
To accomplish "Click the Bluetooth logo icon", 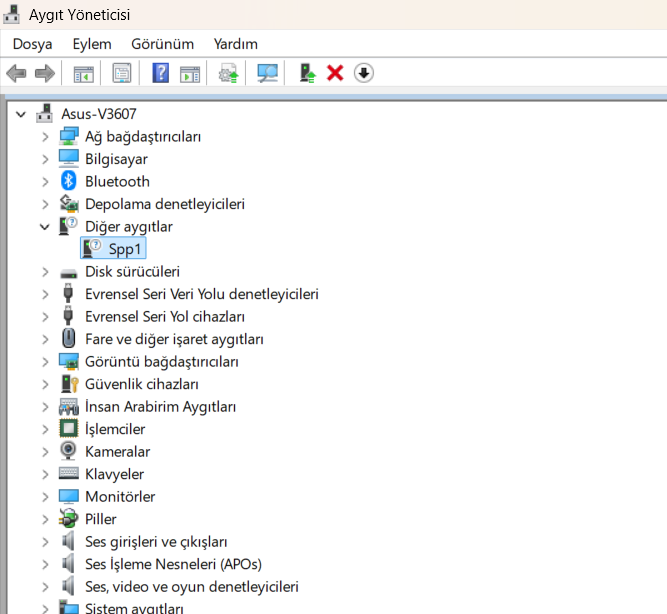I will pos(68,181).
